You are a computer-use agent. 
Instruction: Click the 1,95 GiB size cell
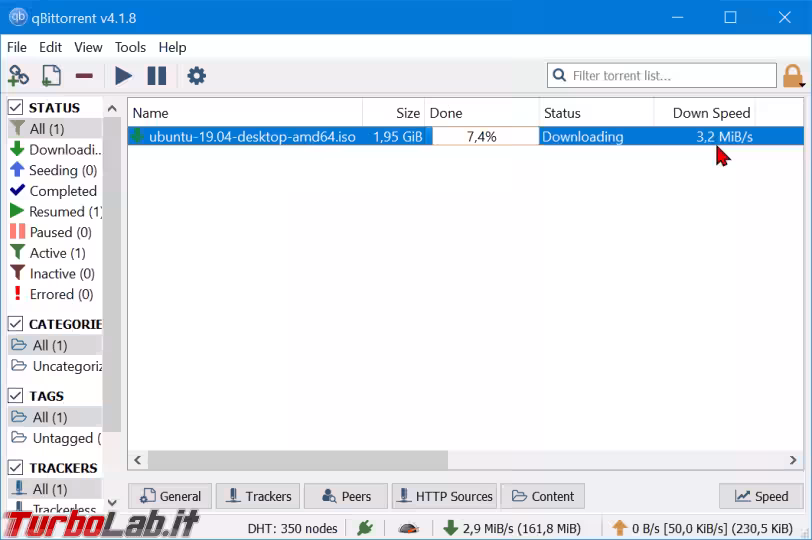[x=398, y=137]
